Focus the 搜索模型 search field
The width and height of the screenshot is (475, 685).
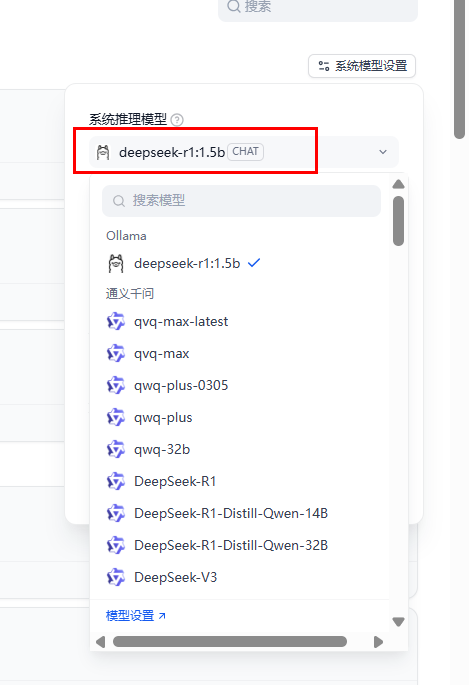coord(241,201)
